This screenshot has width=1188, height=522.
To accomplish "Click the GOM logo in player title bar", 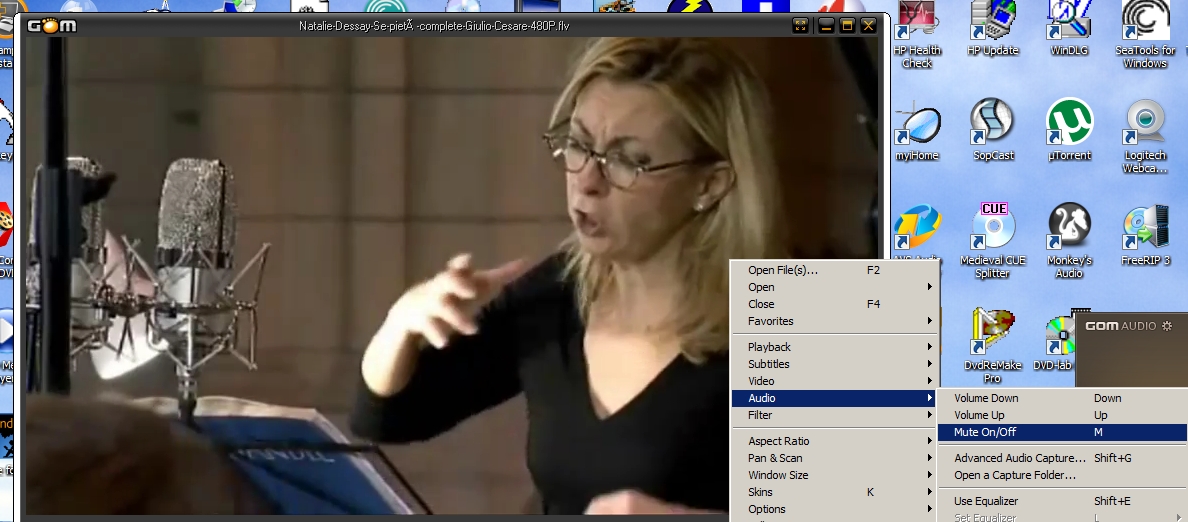I will coord(52,26).
